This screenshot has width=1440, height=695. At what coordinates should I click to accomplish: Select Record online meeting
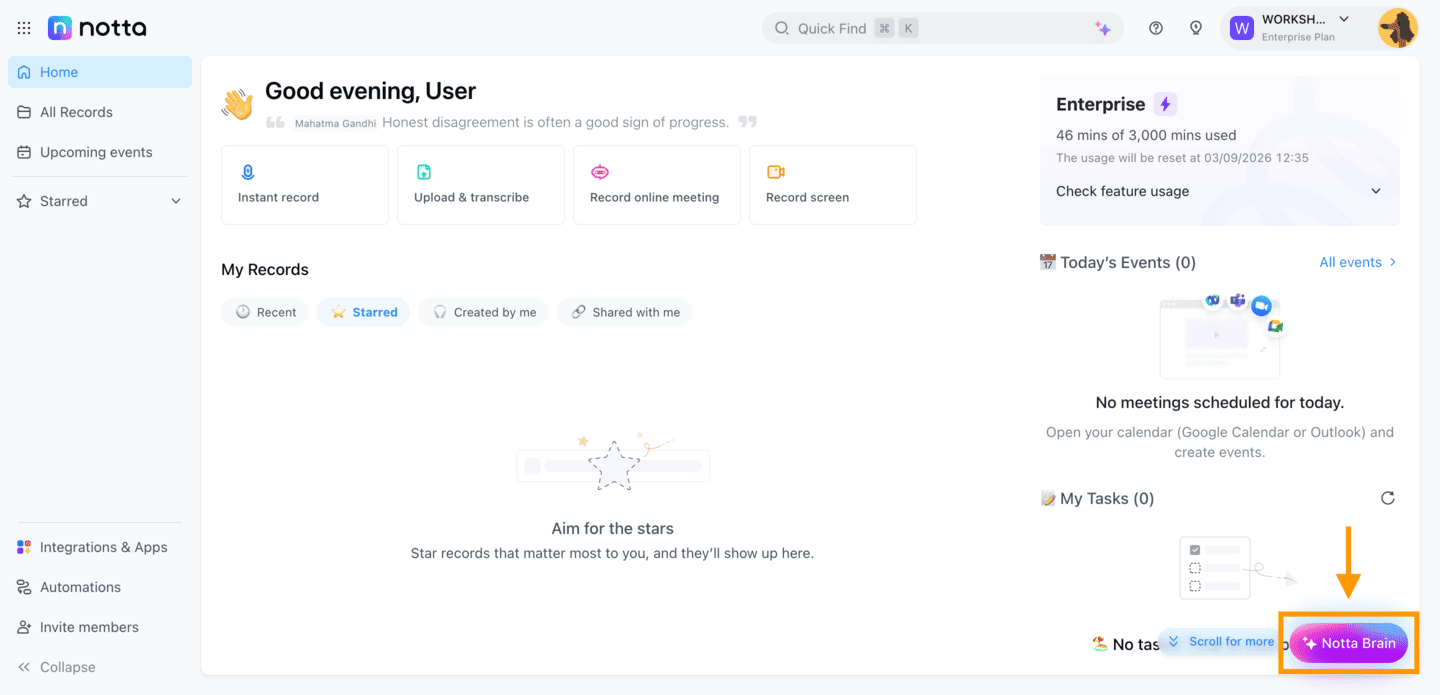pyautogui.click(x=657, y=185)
